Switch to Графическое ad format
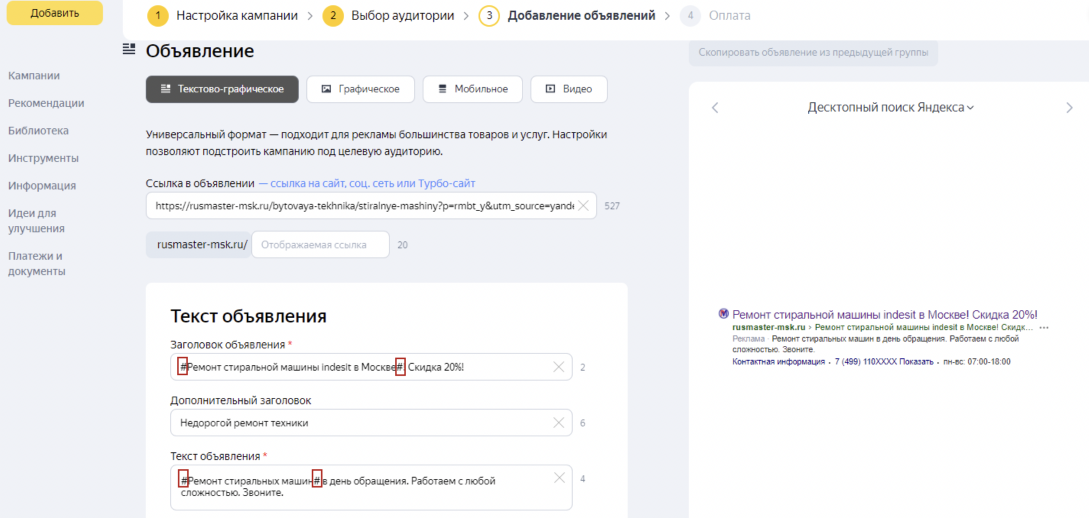This screenshot has height=518, width=1089. tap(360, 89)
